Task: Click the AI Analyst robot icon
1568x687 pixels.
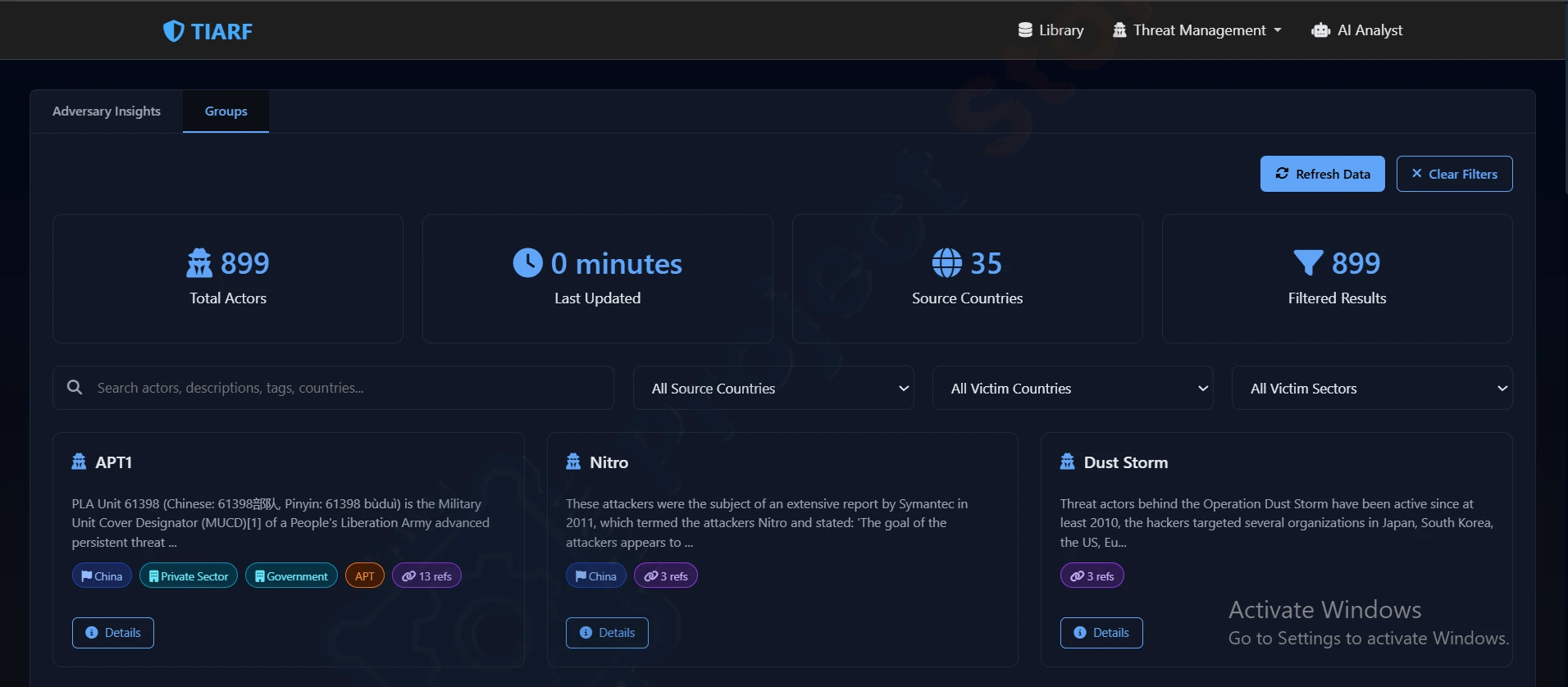Action: pos(1320,30)
